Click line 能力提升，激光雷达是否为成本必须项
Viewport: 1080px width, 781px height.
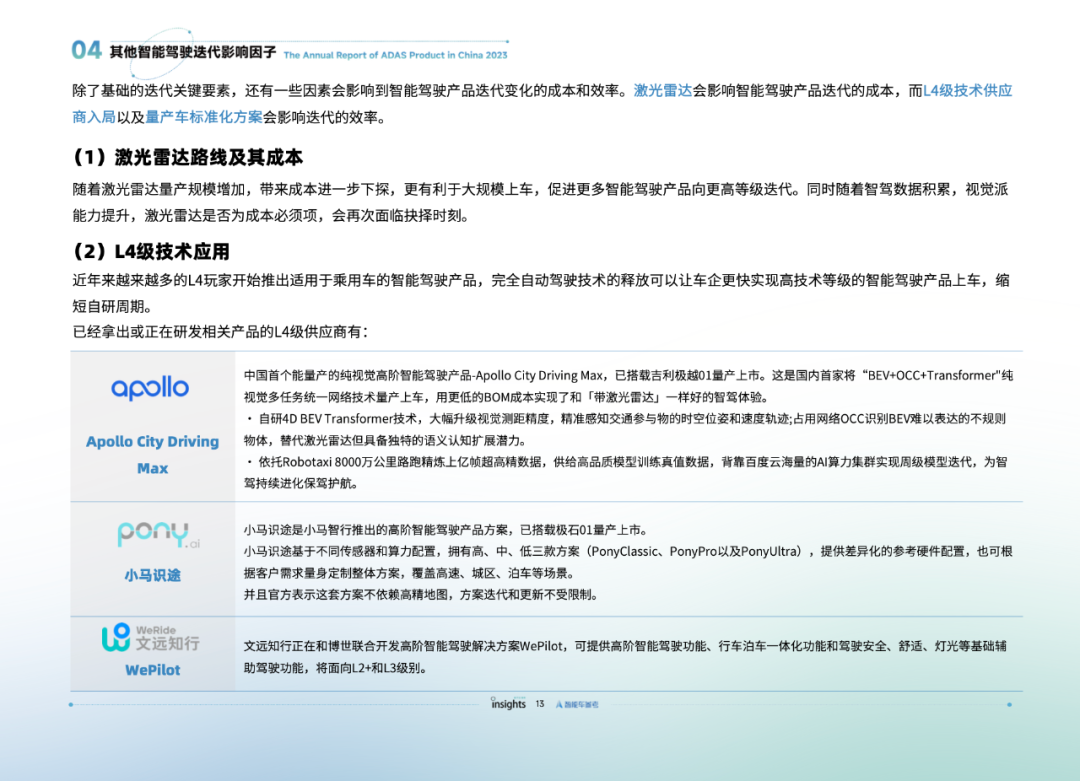(273, 216)
